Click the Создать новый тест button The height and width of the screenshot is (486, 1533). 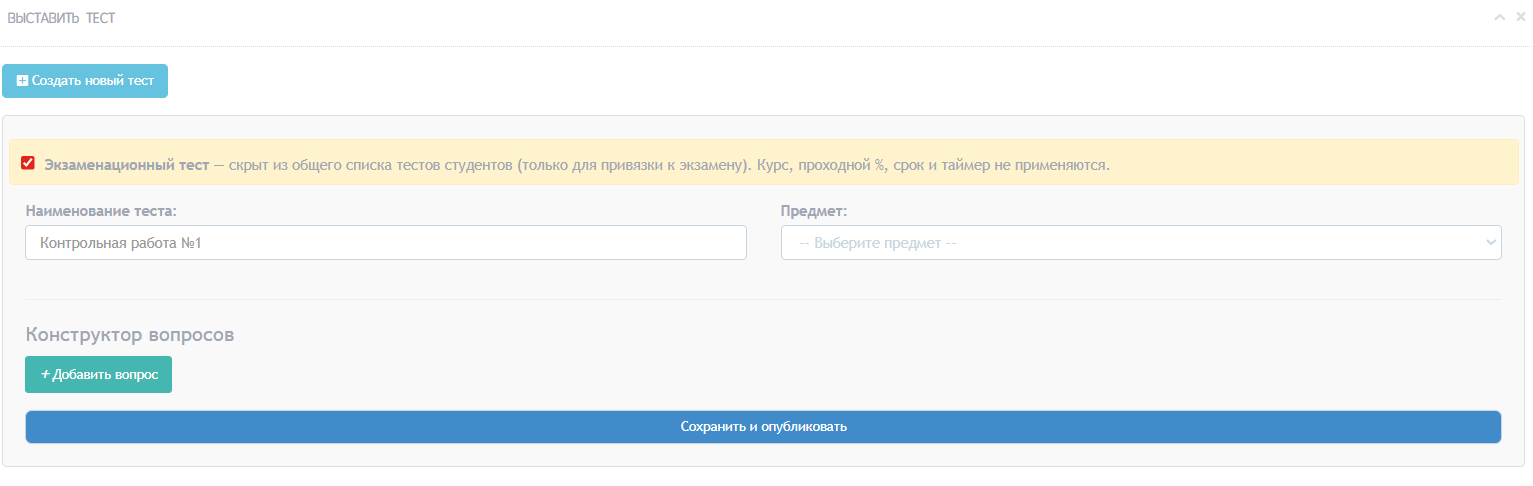(85, 81)
